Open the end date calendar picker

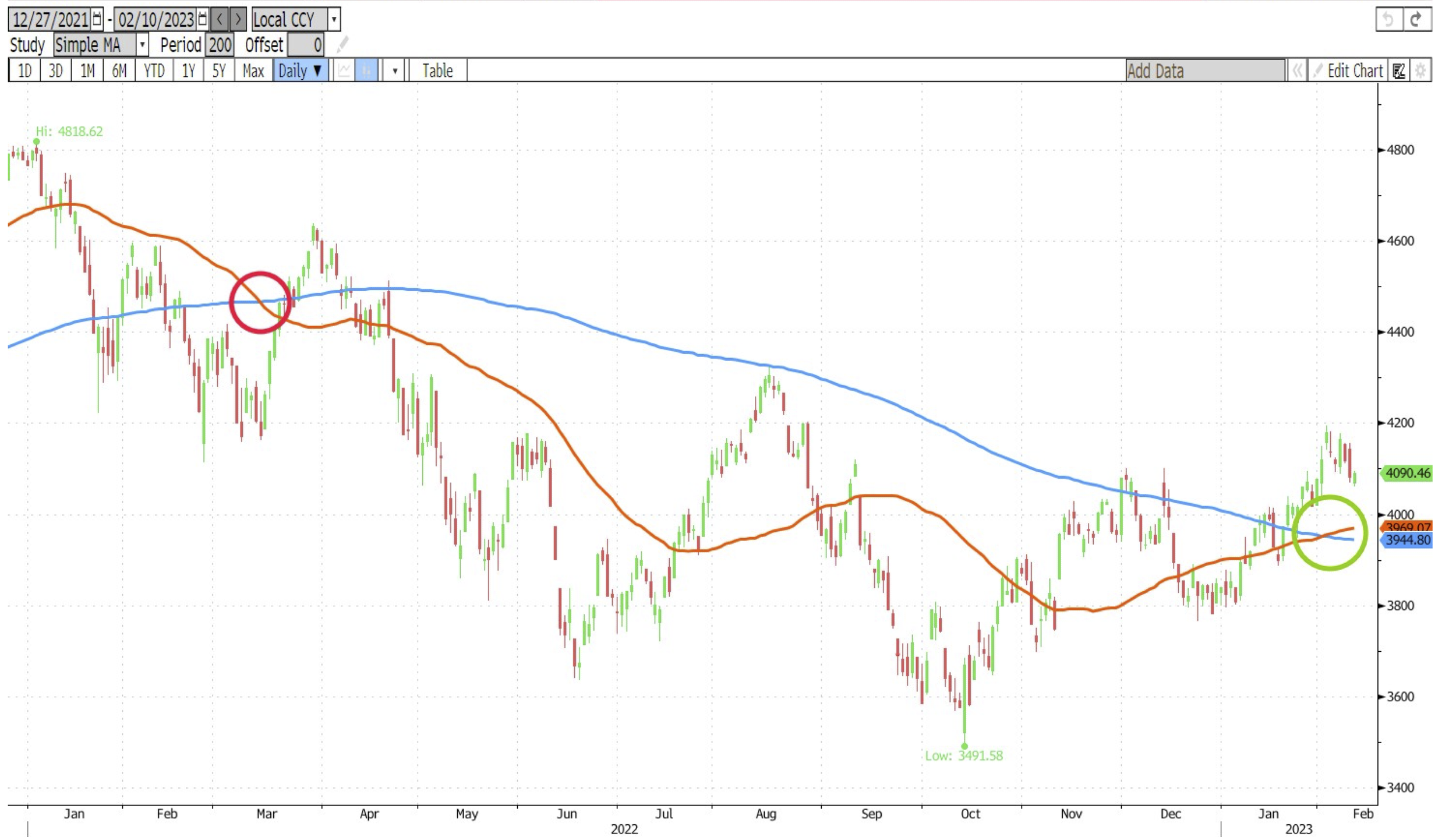[x=202, y=20]
